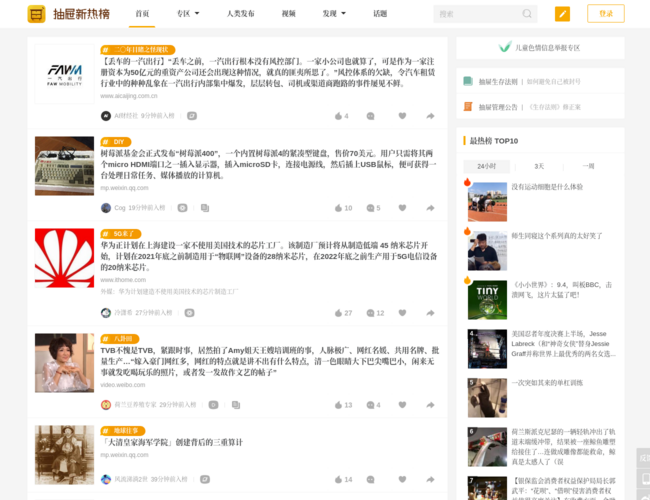This screenshot has height=500, width=650.
Task: Favorite the 大清皇家海军学院 post
Action: [402, 479]
